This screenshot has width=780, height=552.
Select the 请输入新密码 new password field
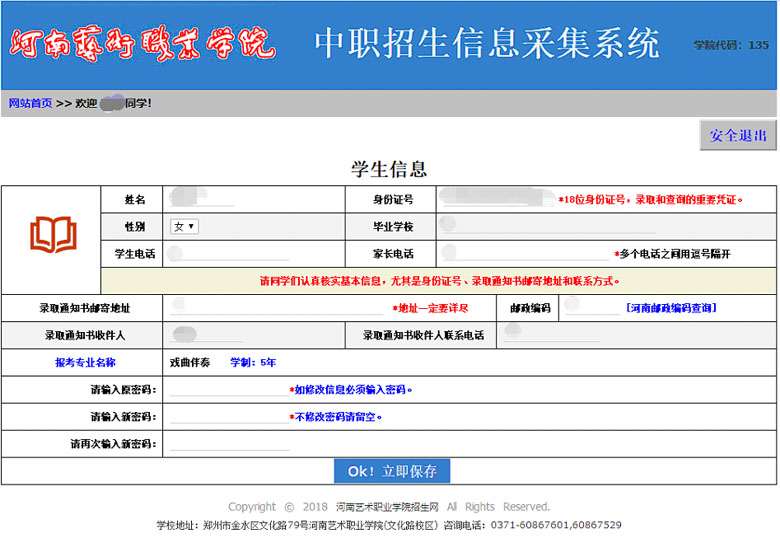click(x=229, y=416)
